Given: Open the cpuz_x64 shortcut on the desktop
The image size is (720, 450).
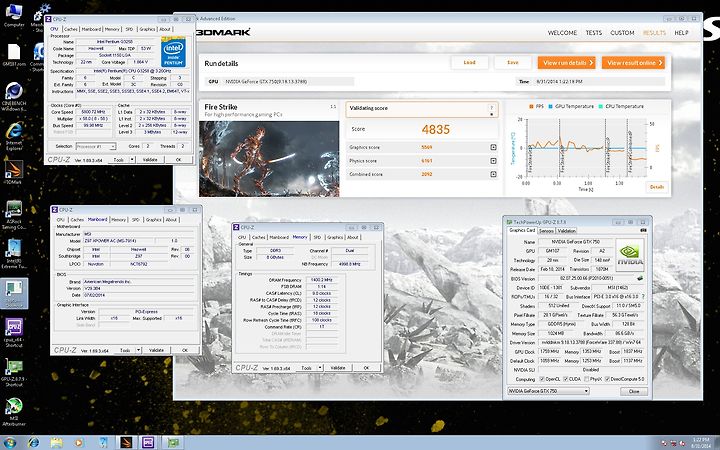Looking at the screenshot, I should click(x=14, y=332).
